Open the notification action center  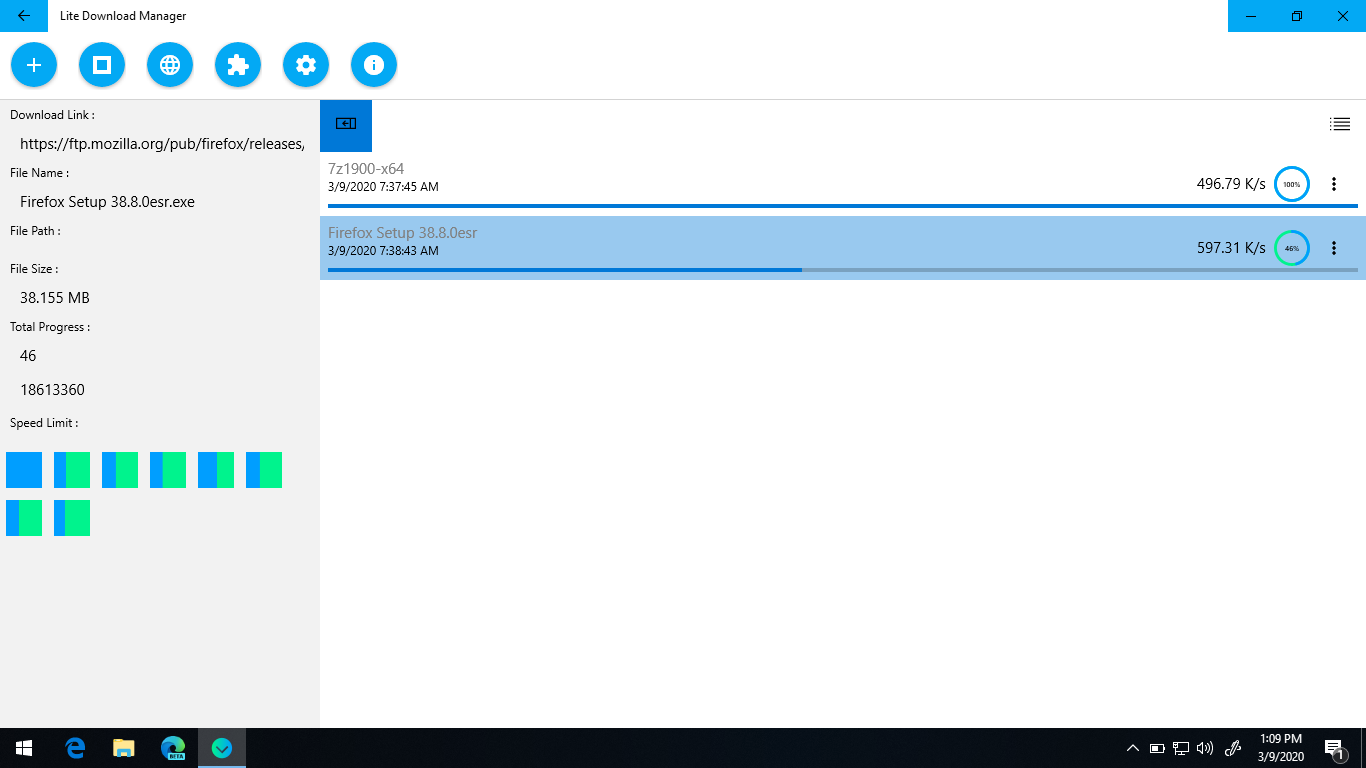(1334, 748)
